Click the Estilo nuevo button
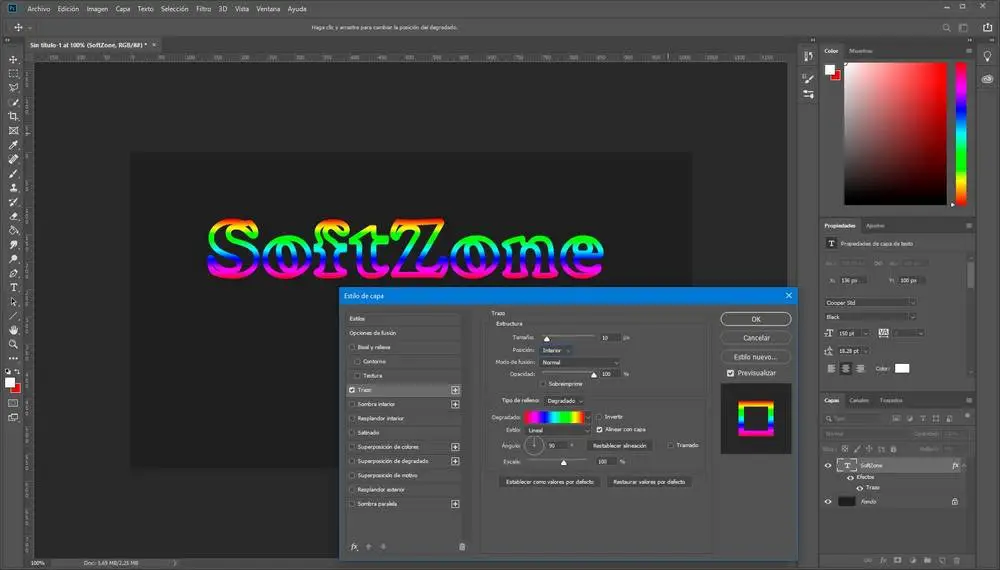 point(756,357)
